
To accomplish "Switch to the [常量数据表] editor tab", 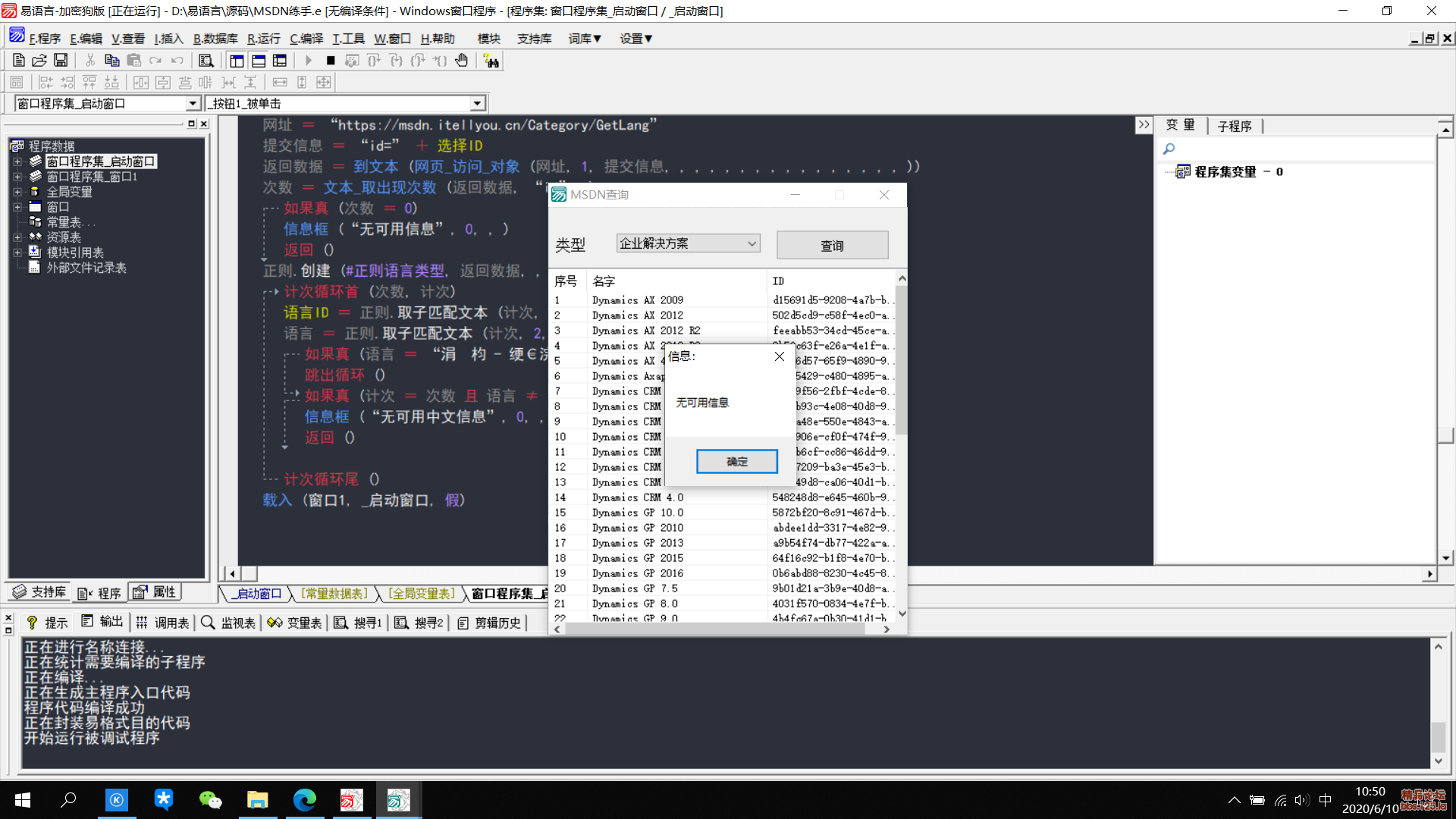I will click(x=334, y=594).
